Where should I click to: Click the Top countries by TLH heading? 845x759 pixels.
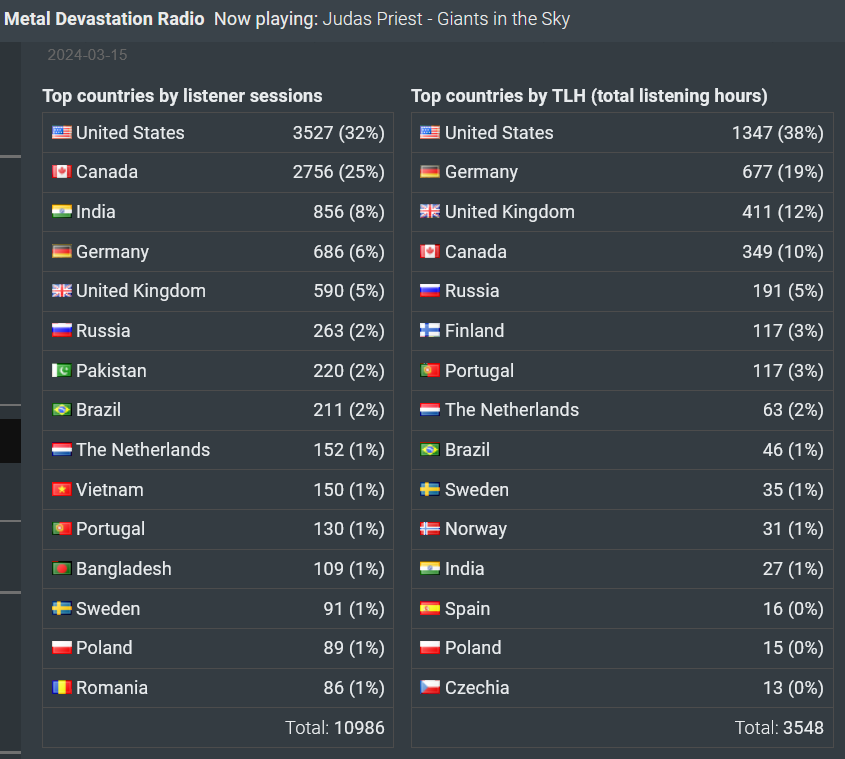point(589,96)
